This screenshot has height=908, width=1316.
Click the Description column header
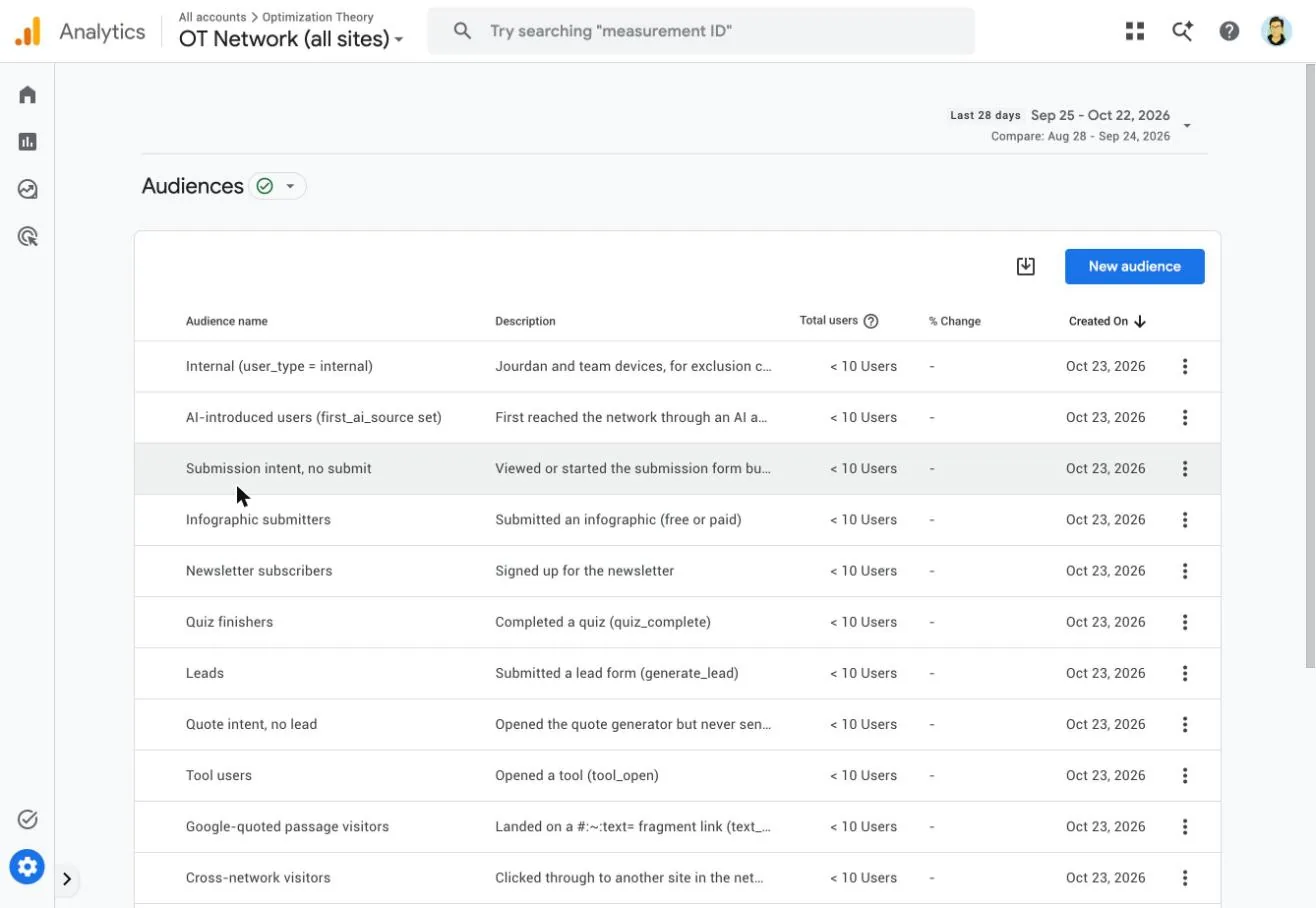[525, 321]
